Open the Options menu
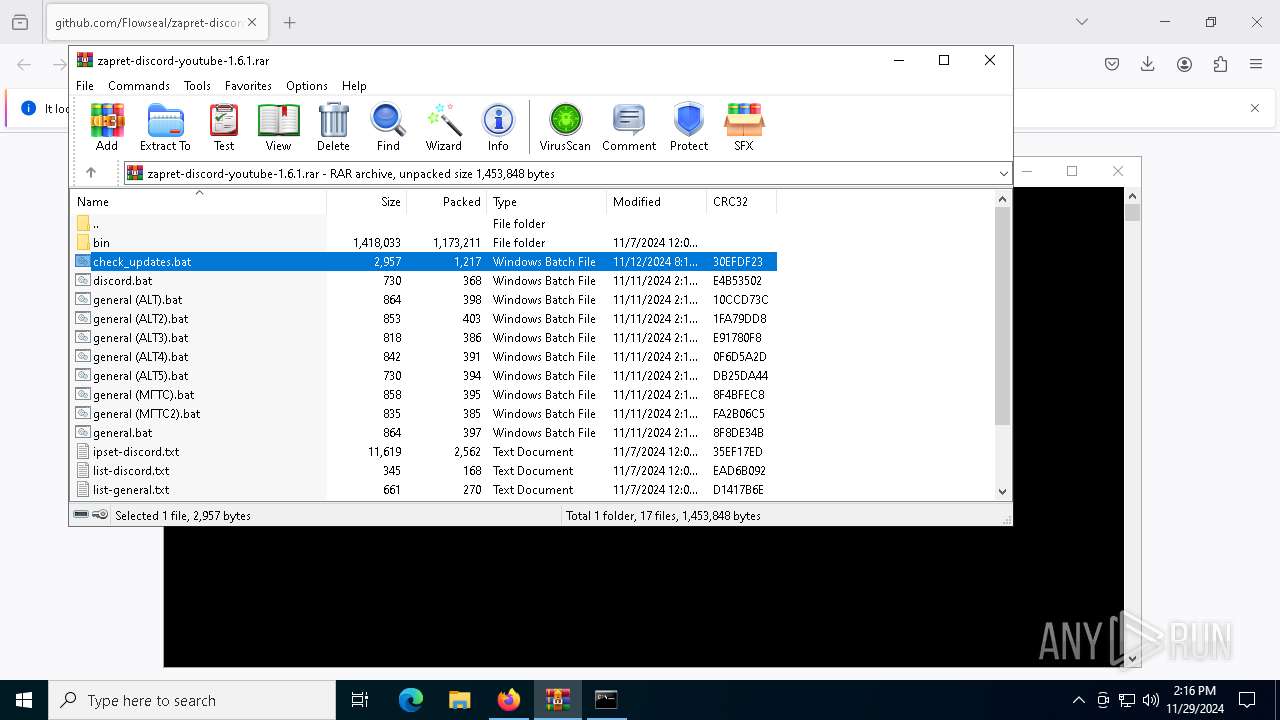The image size is (1280, 720). coord(306,86)
